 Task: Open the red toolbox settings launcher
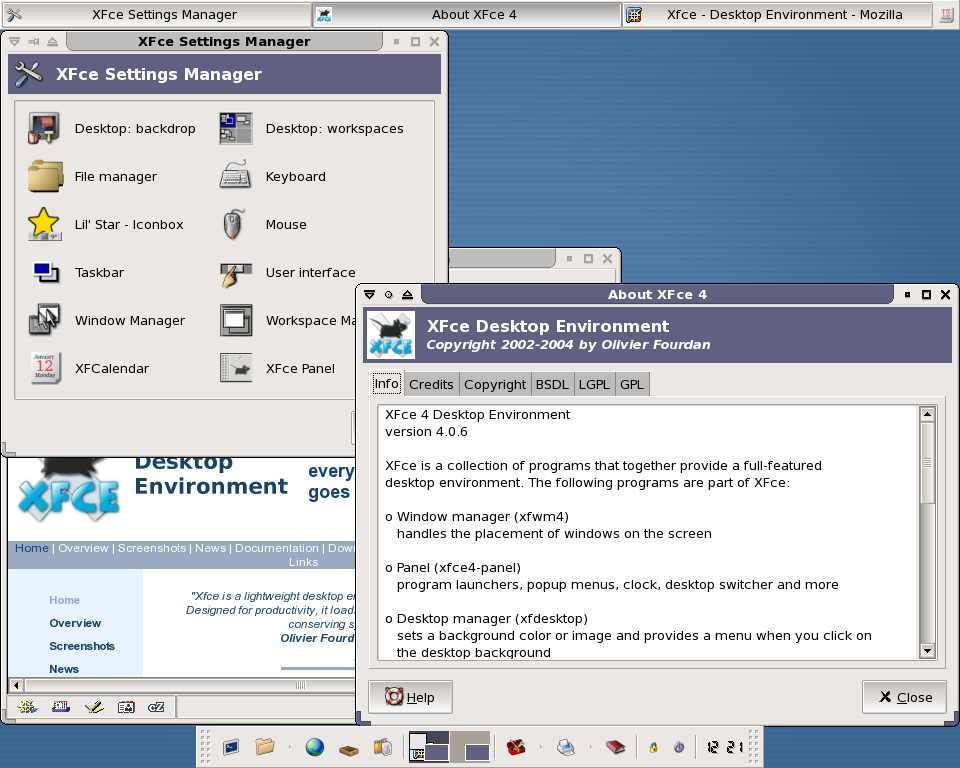click(x=516, y=747)
